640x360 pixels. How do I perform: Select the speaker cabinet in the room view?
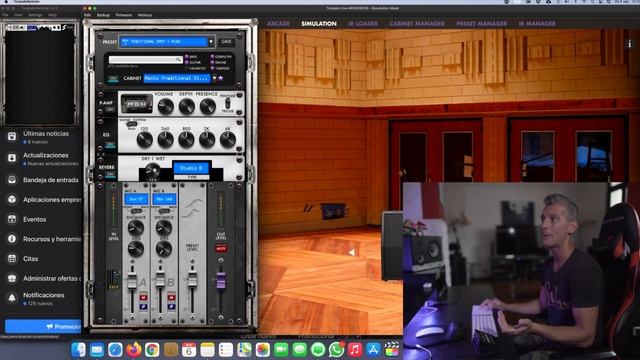(x=392, y=246)
